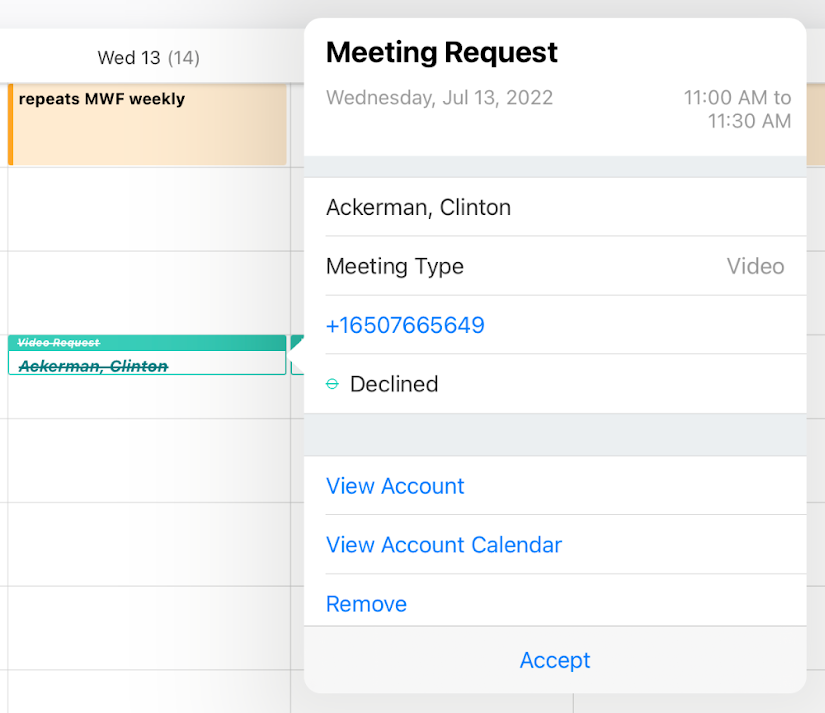This screenshot has width=825, height=713.
Task: Accept the meeting request
Action: click(555, 660)
